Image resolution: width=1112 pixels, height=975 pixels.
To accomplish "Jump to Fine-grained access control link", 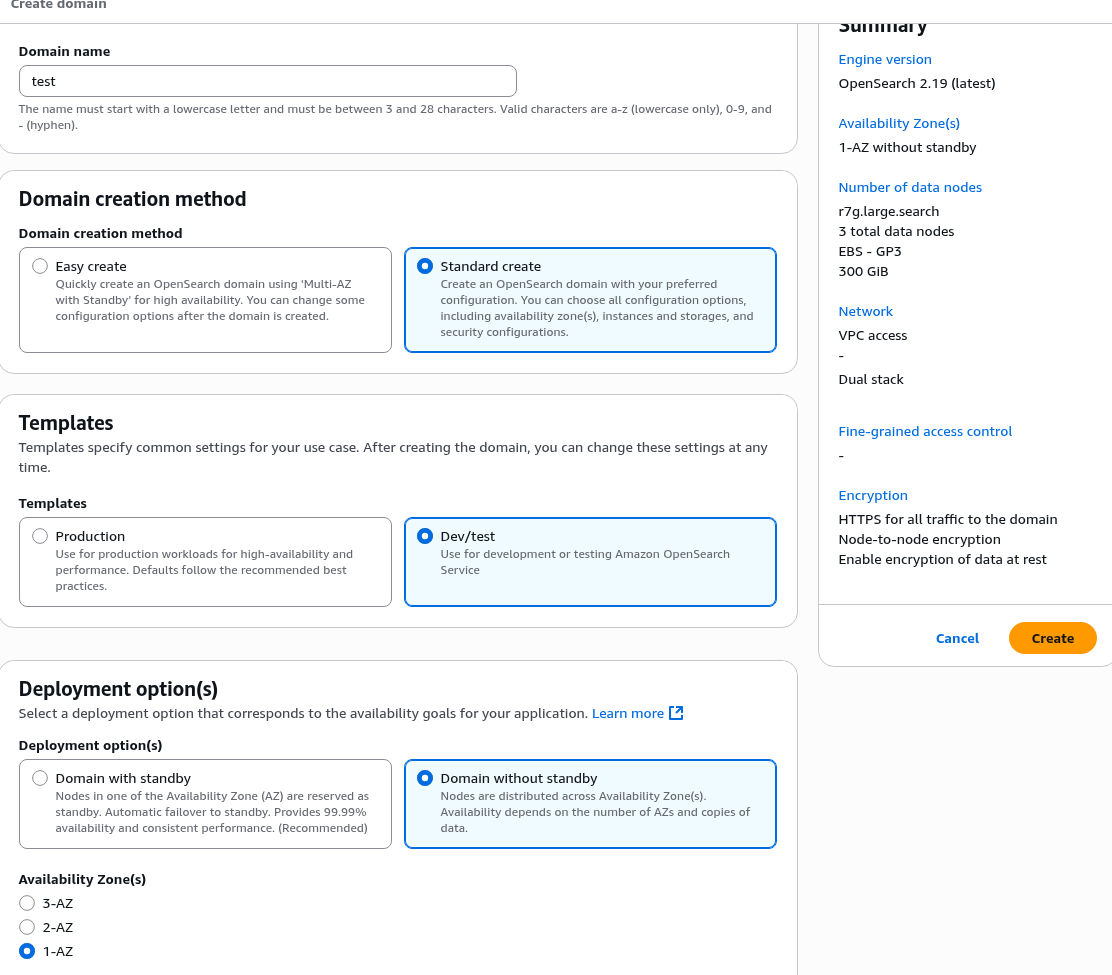I will tap(925, 431).
